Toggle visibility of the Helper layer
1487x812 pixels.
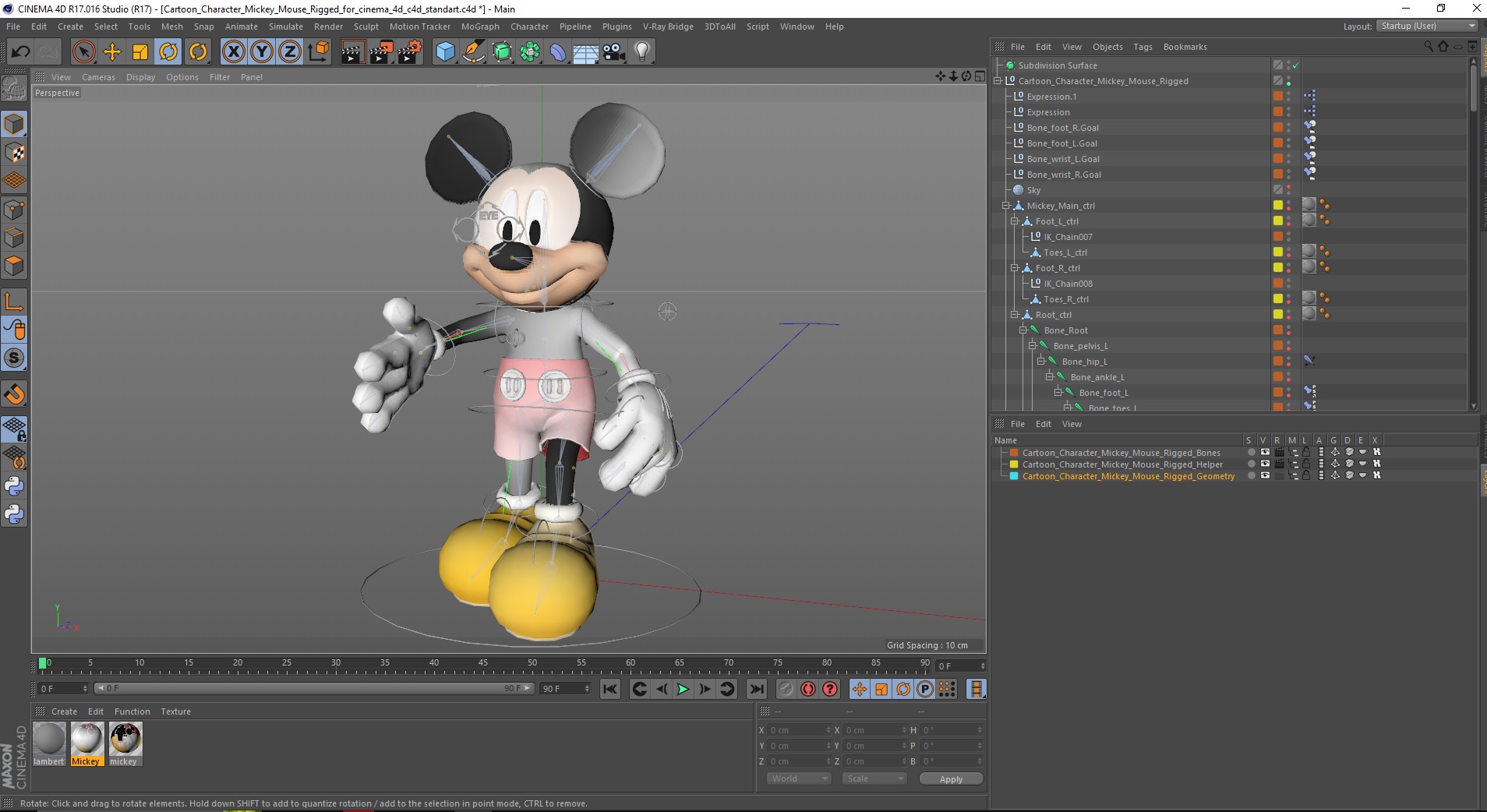click(1265, 464)
